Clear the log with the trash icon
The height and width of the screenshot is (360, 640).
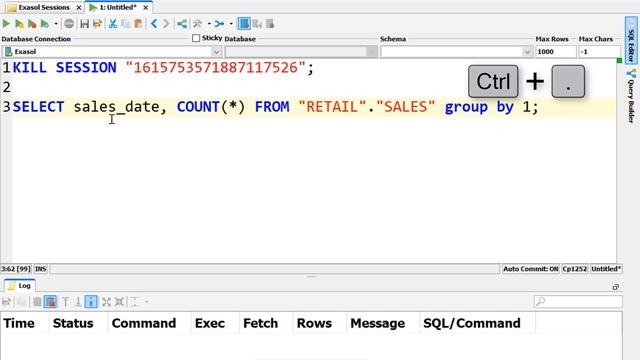[x=37, y=302]
